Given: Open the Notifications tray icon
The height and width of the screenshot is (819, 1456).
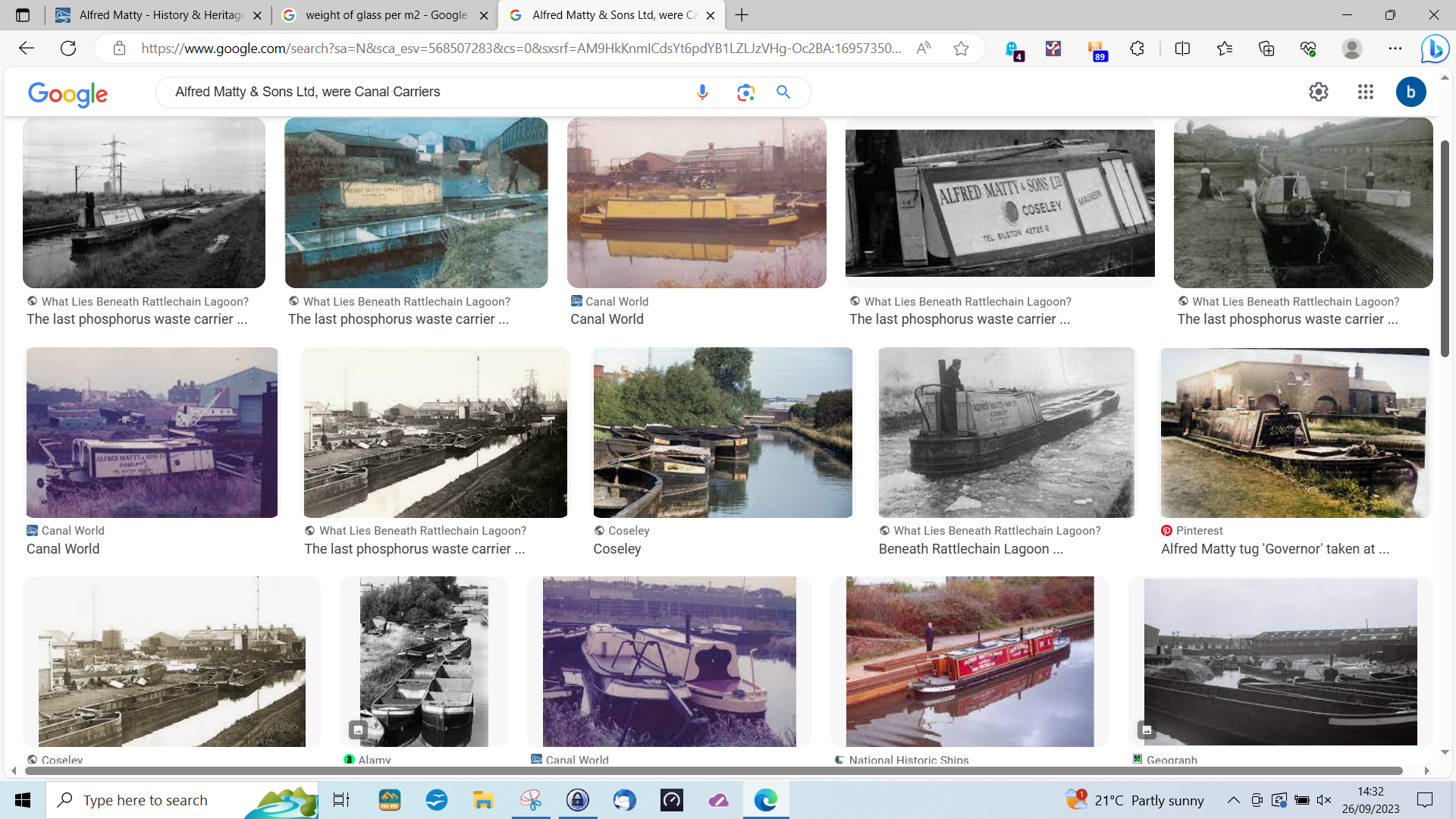Looking at the screenshot, I should pos(1425,800).
